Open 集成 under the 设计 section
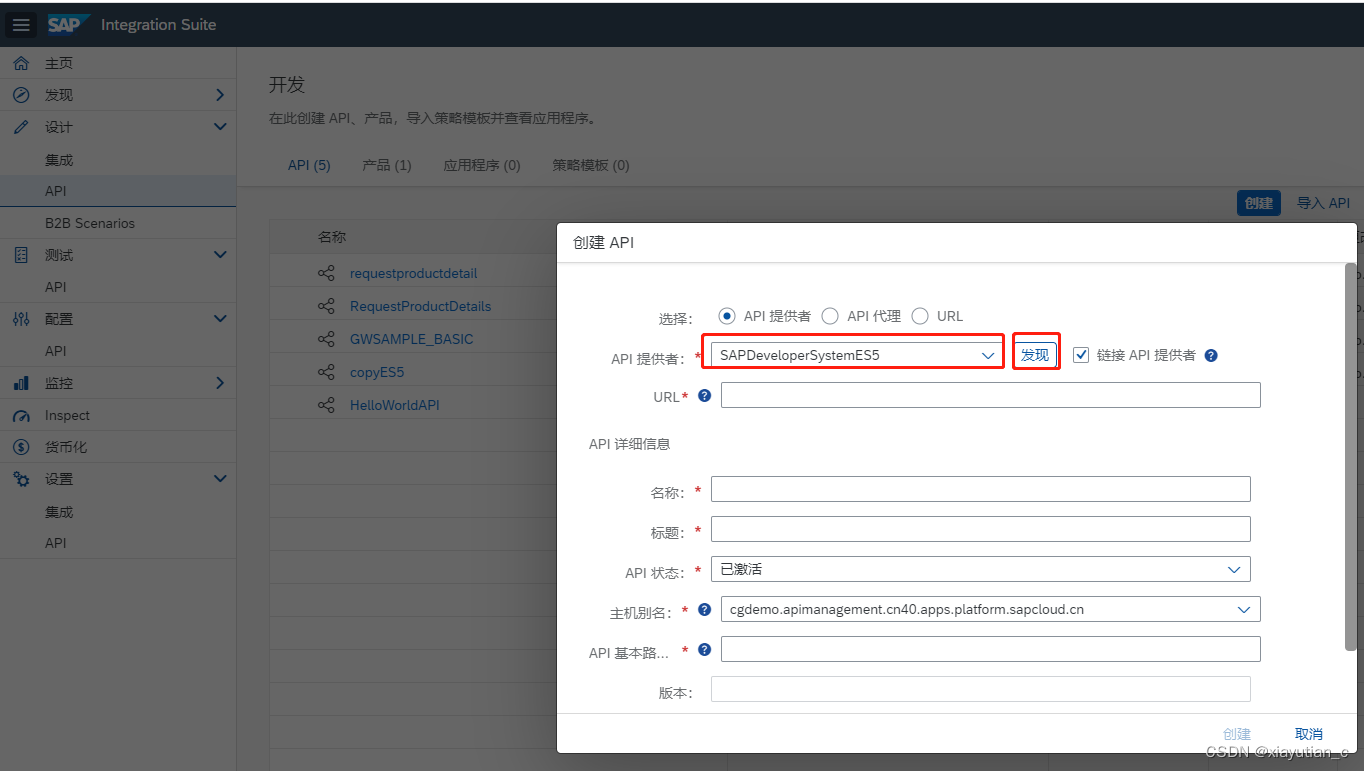 (x=59, y=160)
